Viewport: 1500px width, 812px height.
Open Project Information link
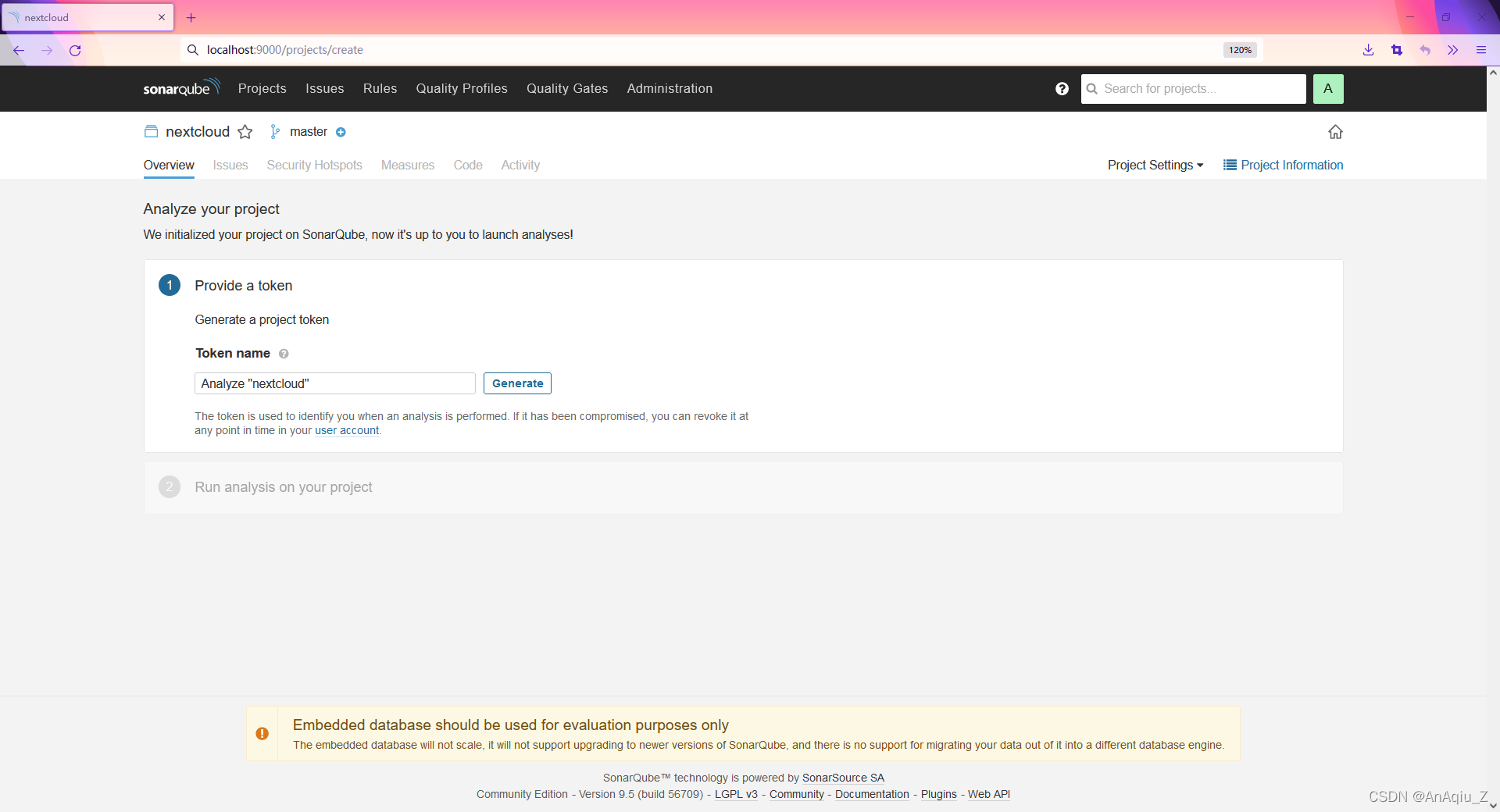point(1292,165)
